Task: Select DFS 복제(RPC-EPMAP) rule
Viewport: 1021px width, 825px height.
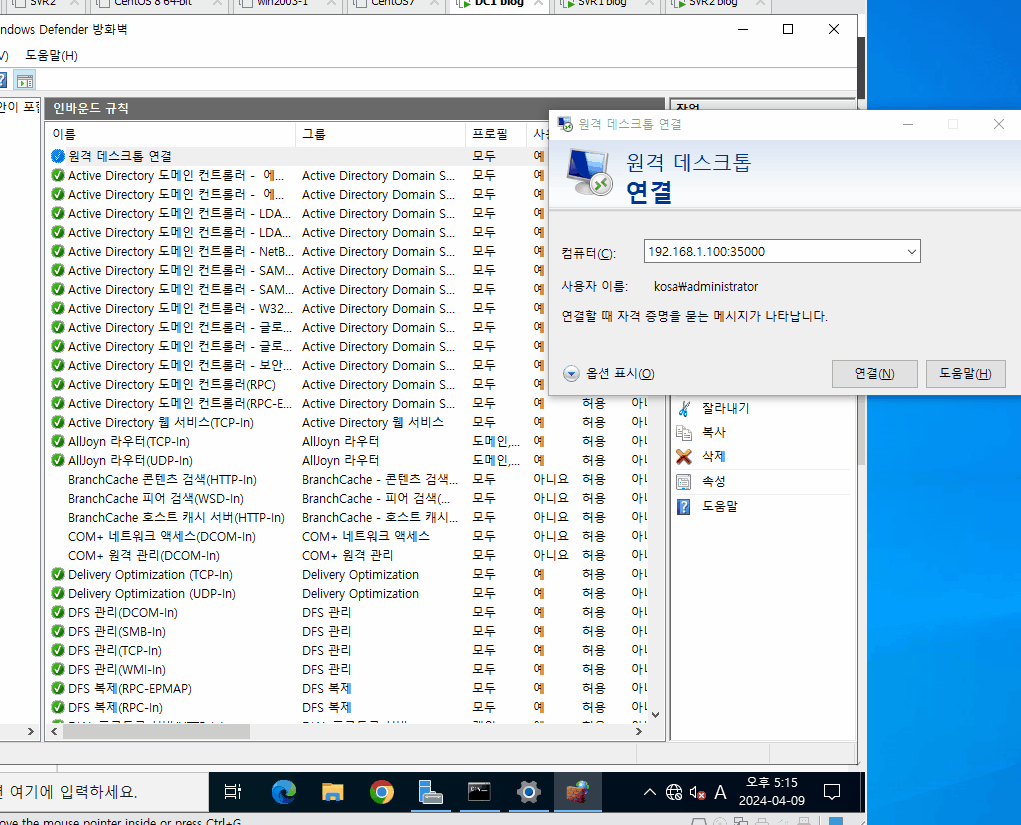Action: click(x=130, y=688)
